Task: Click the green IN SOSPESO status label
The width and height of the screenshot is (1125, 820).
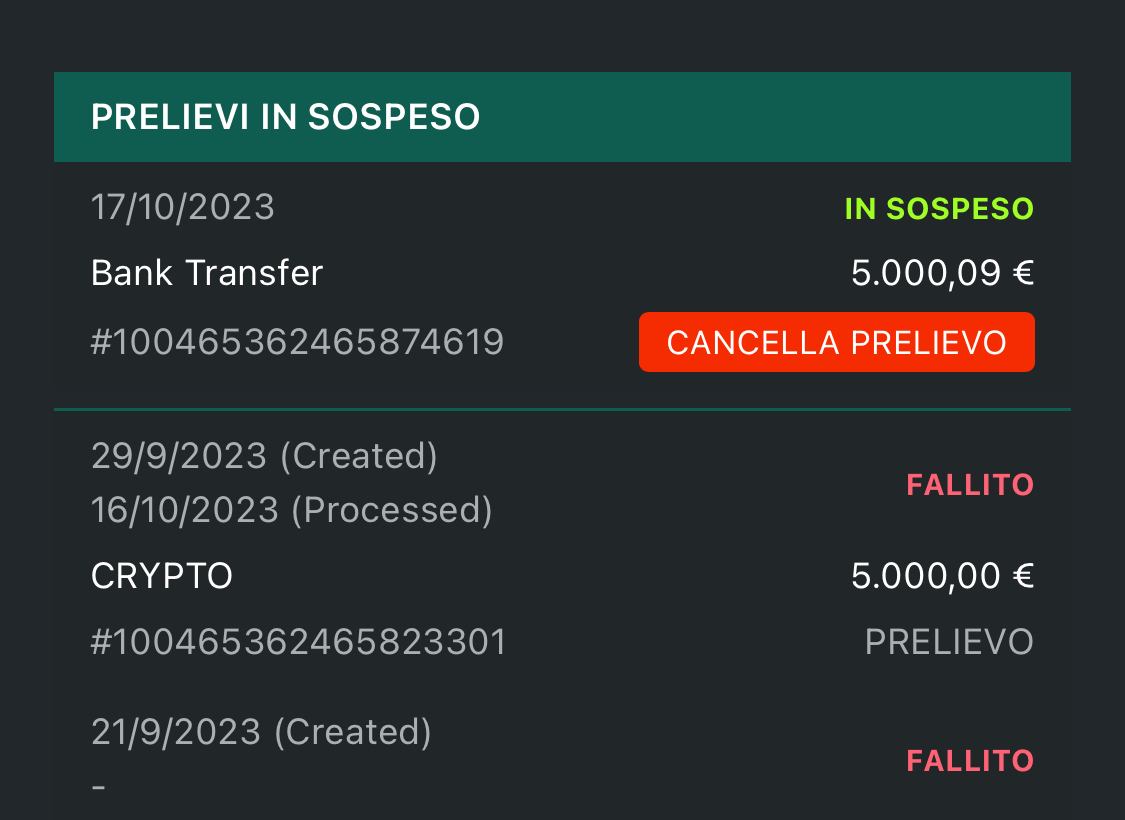Action: click(x=939, y=209)
